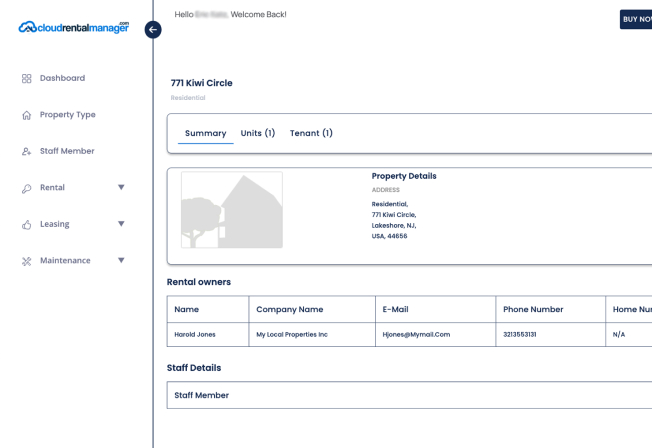This screenshot has height=448, width=652.
Task: Click the Property Type house icon
Action: tap(27, 115)
